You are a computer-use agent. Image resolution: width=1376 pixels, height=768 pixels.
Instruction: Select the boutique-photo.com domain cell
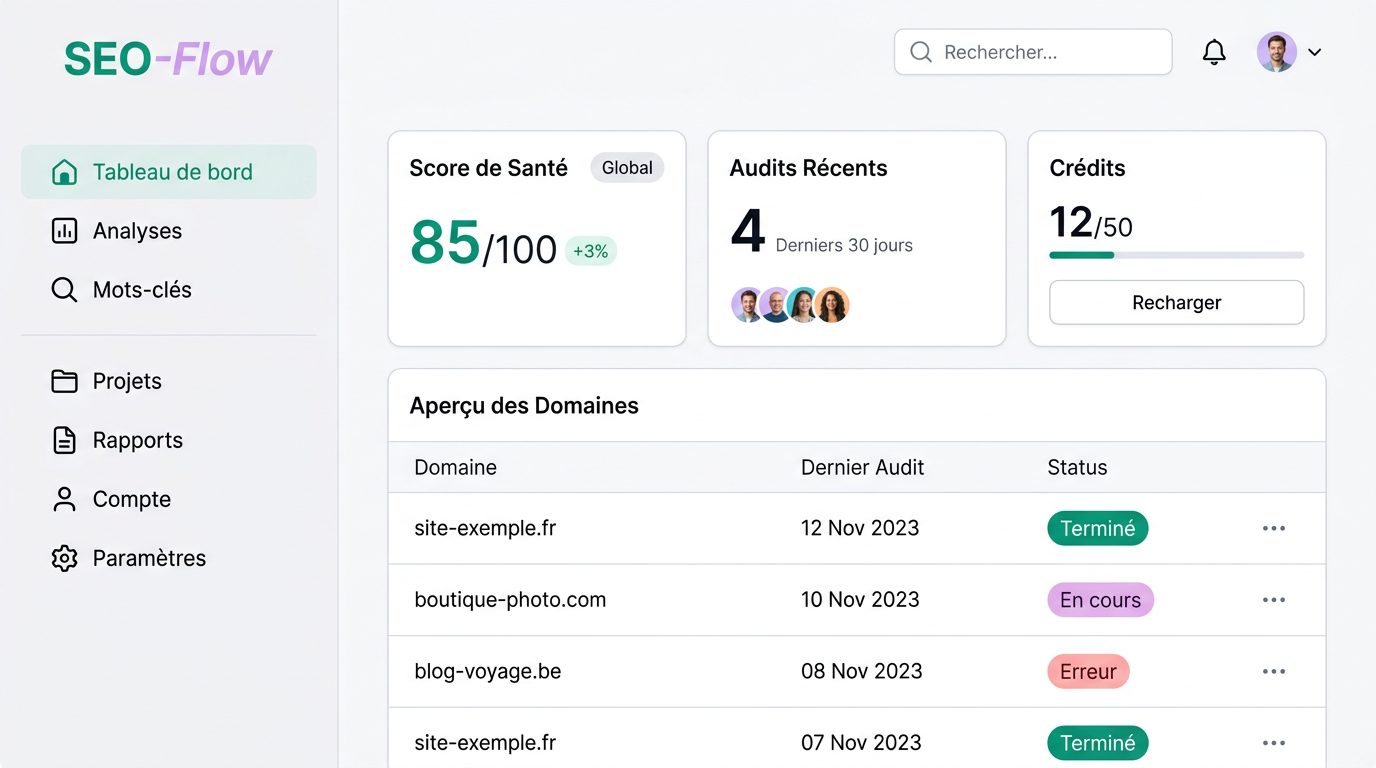[510, 600]
